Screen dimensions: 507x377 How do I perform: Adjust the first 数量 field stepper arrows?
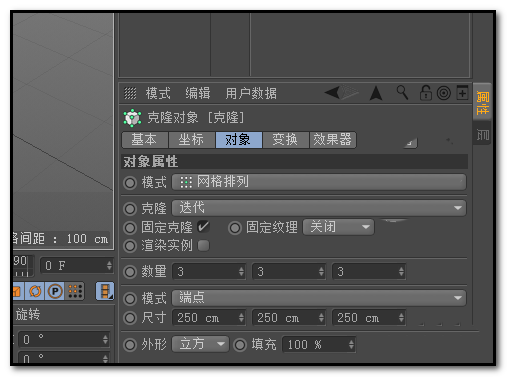241,272
